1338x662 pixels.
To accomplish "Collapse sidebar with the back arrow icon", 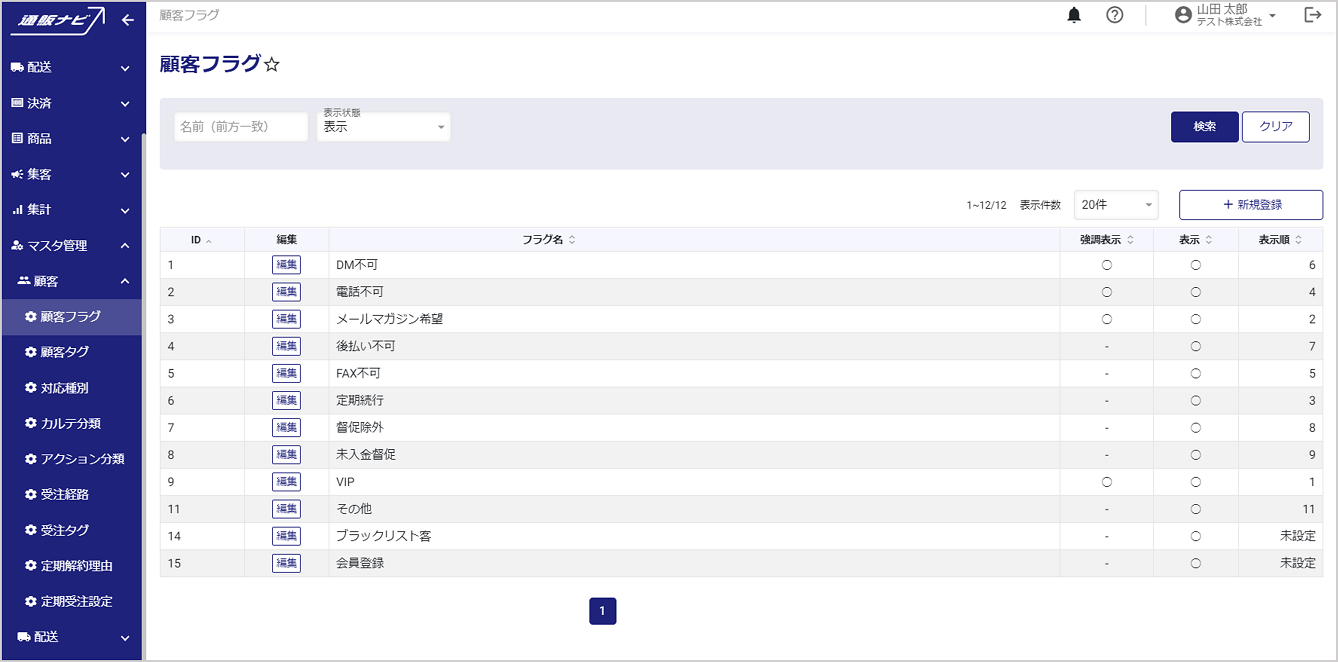I will 127,19.
